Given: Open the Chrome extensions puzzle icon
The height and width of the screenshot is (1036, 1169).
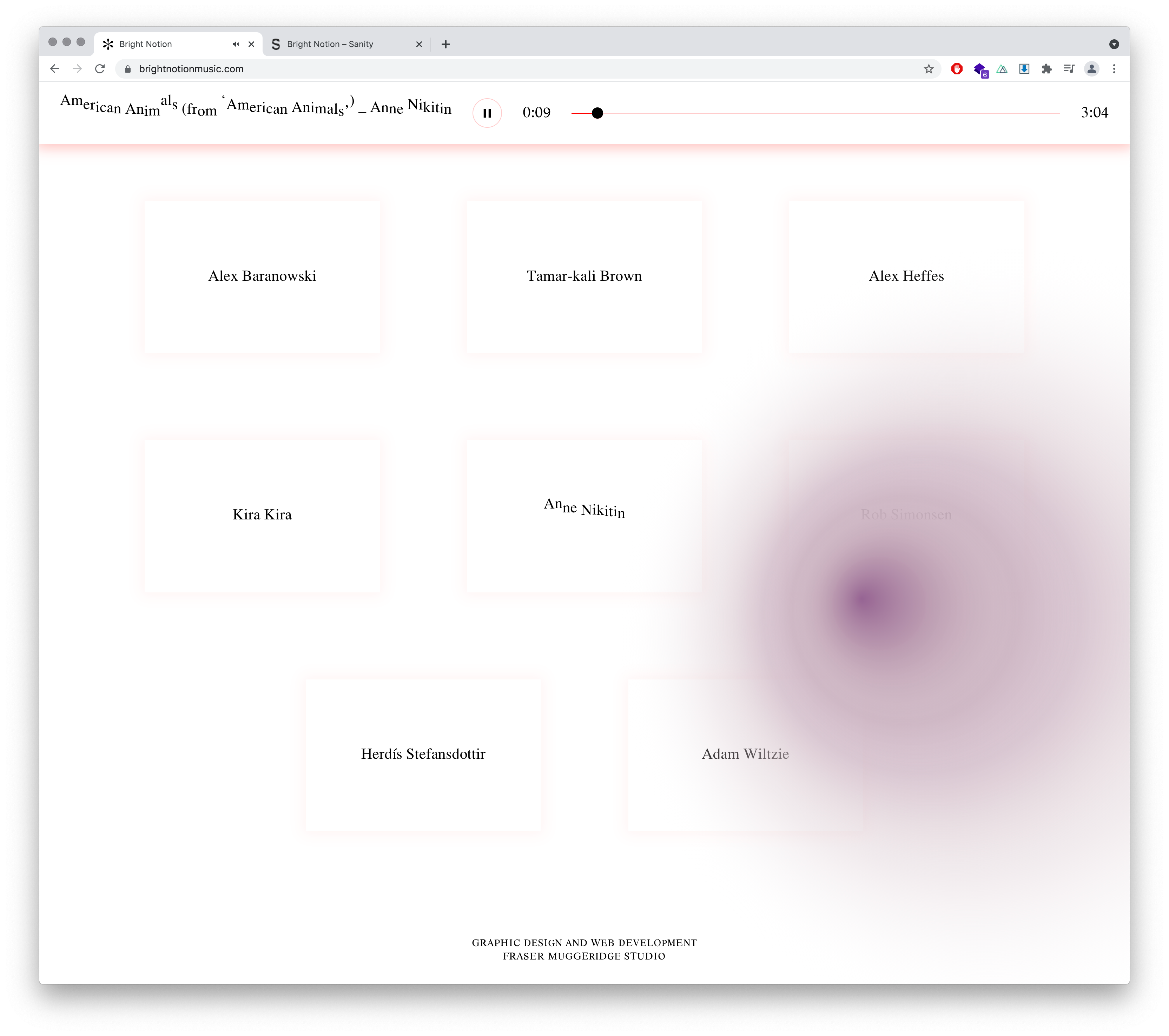Looking at the screenshot, I should click(x=1046, y=69).
